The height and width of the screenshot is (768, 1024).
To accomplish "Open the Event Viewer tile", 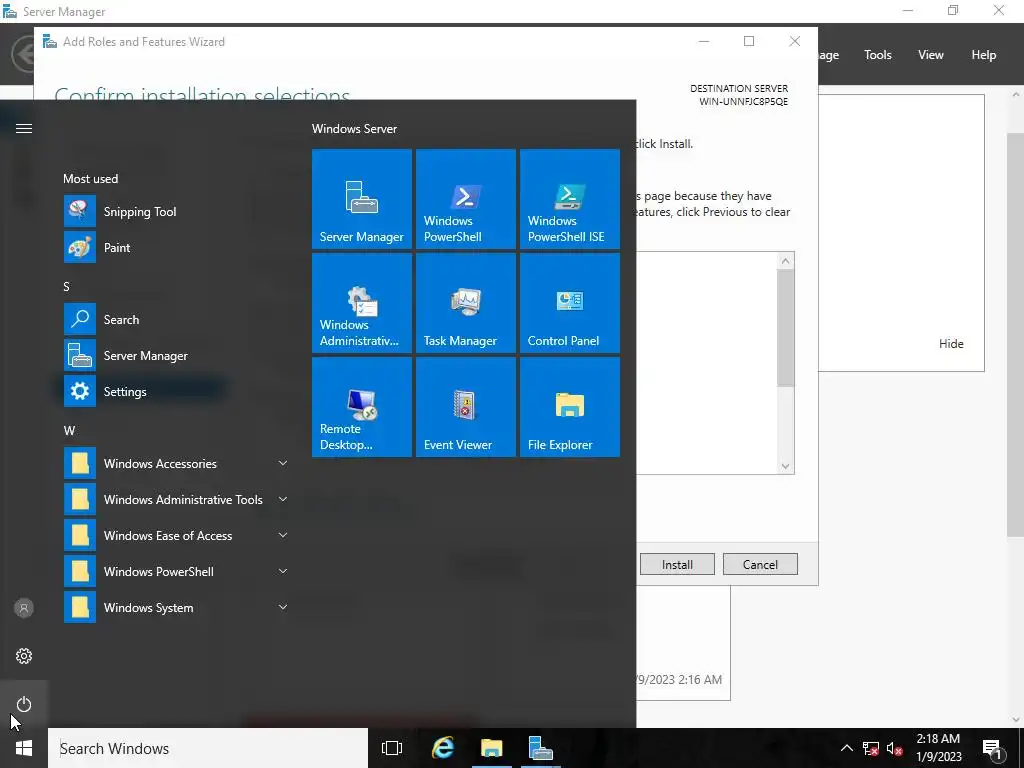I will coord(466,407).
